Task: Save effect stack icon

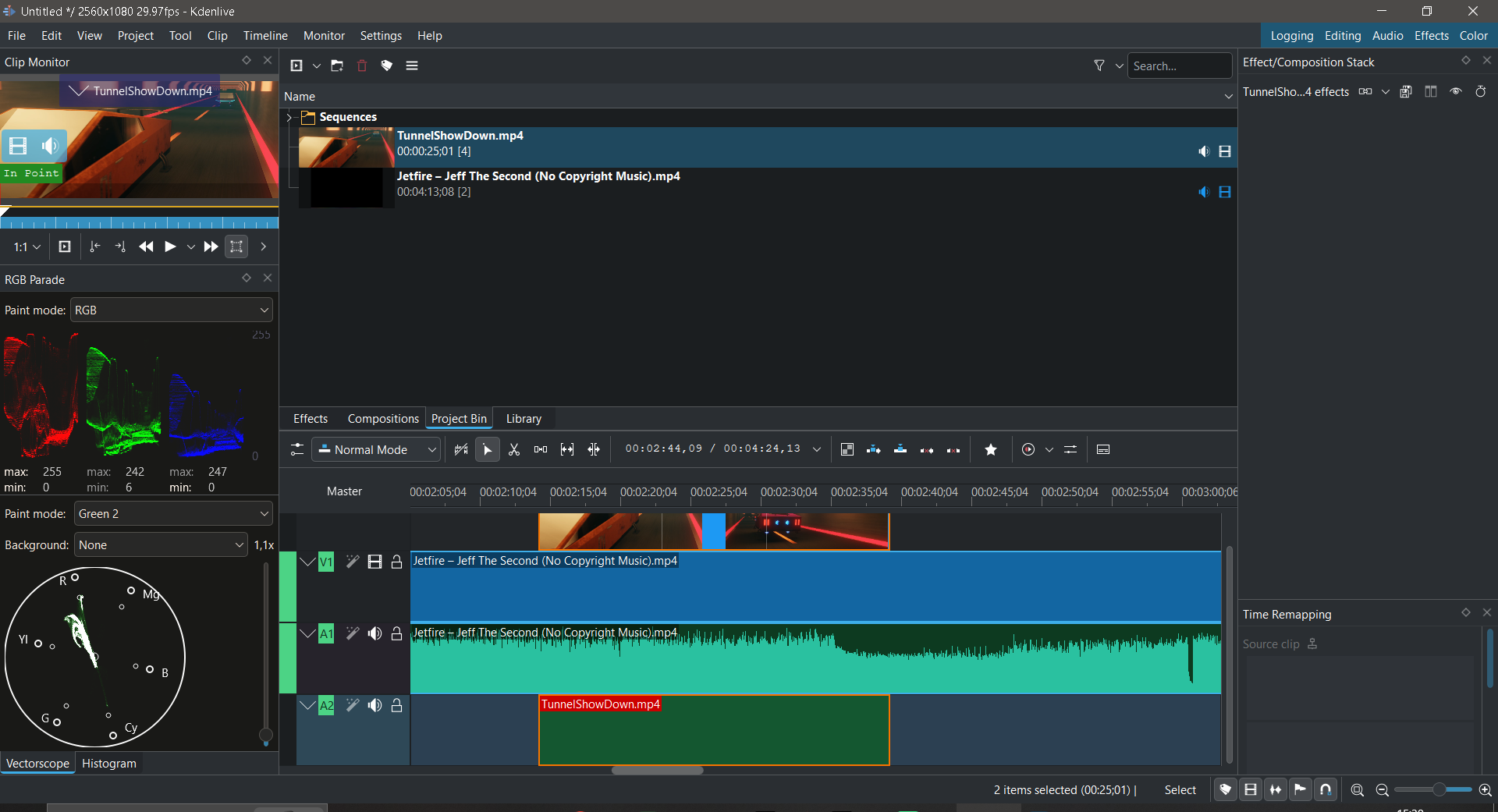Action: click(1406, 91)
